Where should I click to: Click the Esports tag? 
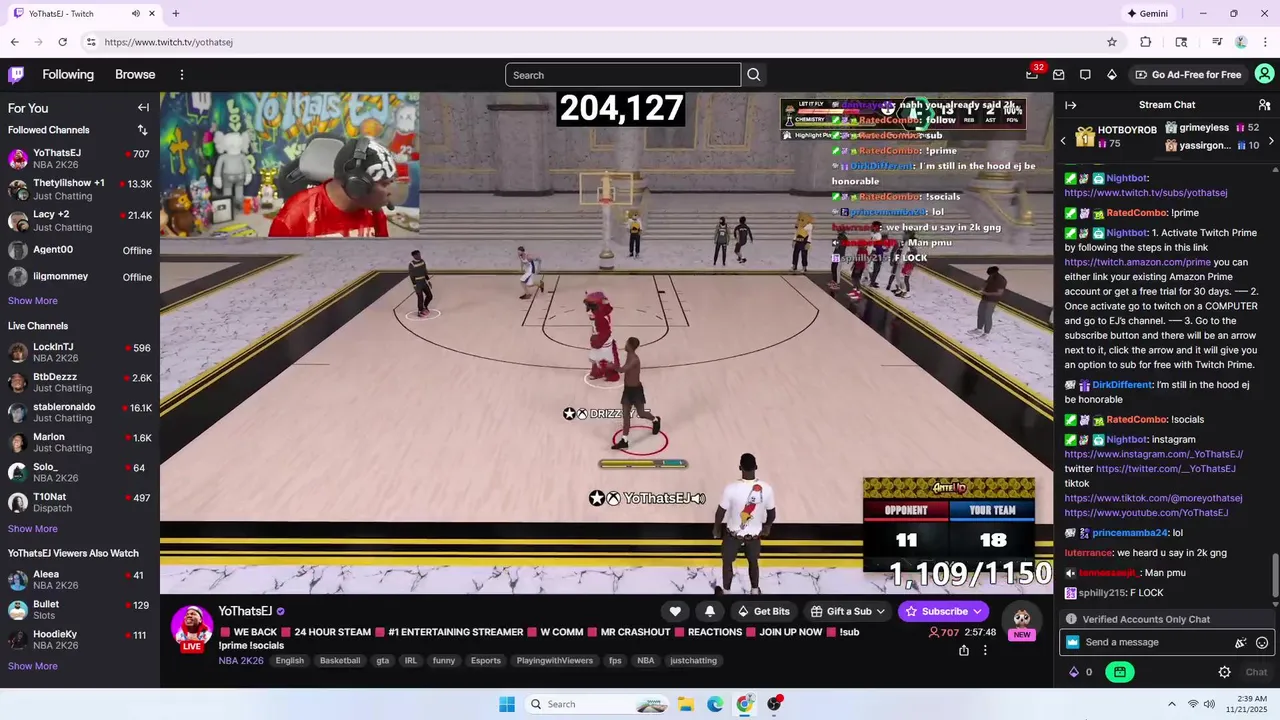click(486, 661)
